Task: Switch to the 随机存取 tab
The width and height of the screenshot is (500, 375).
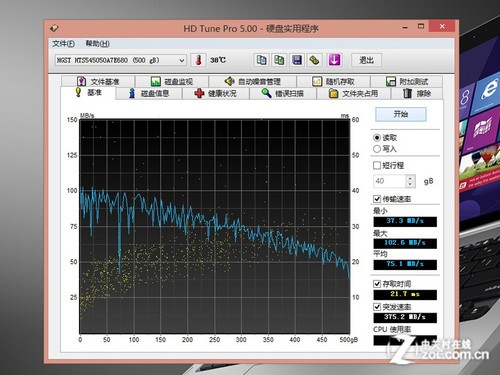Action: [333, 81]
